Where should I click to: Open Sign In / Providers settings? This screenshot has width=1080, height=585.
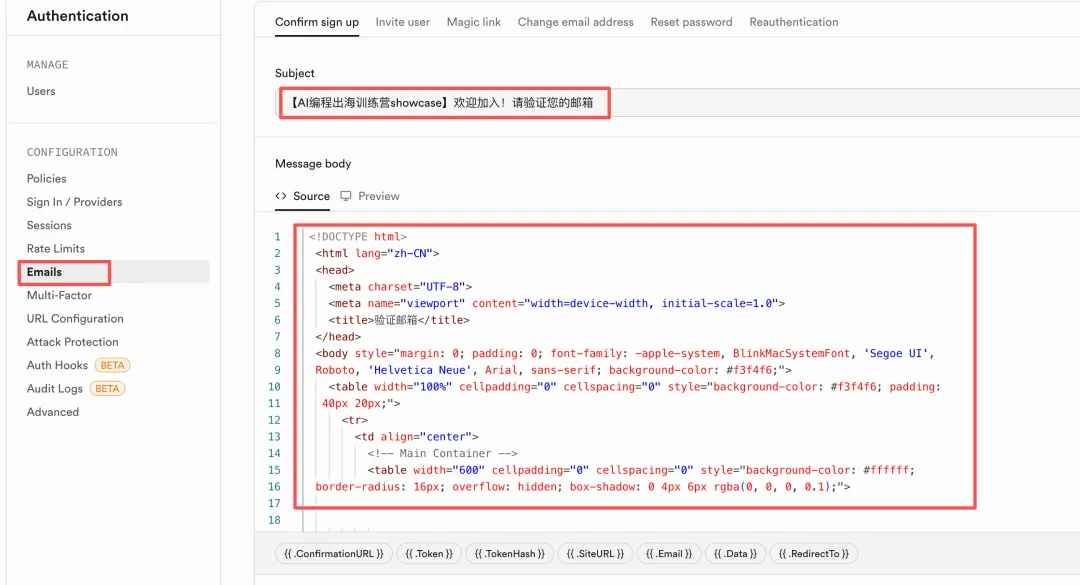coord(74,202)
